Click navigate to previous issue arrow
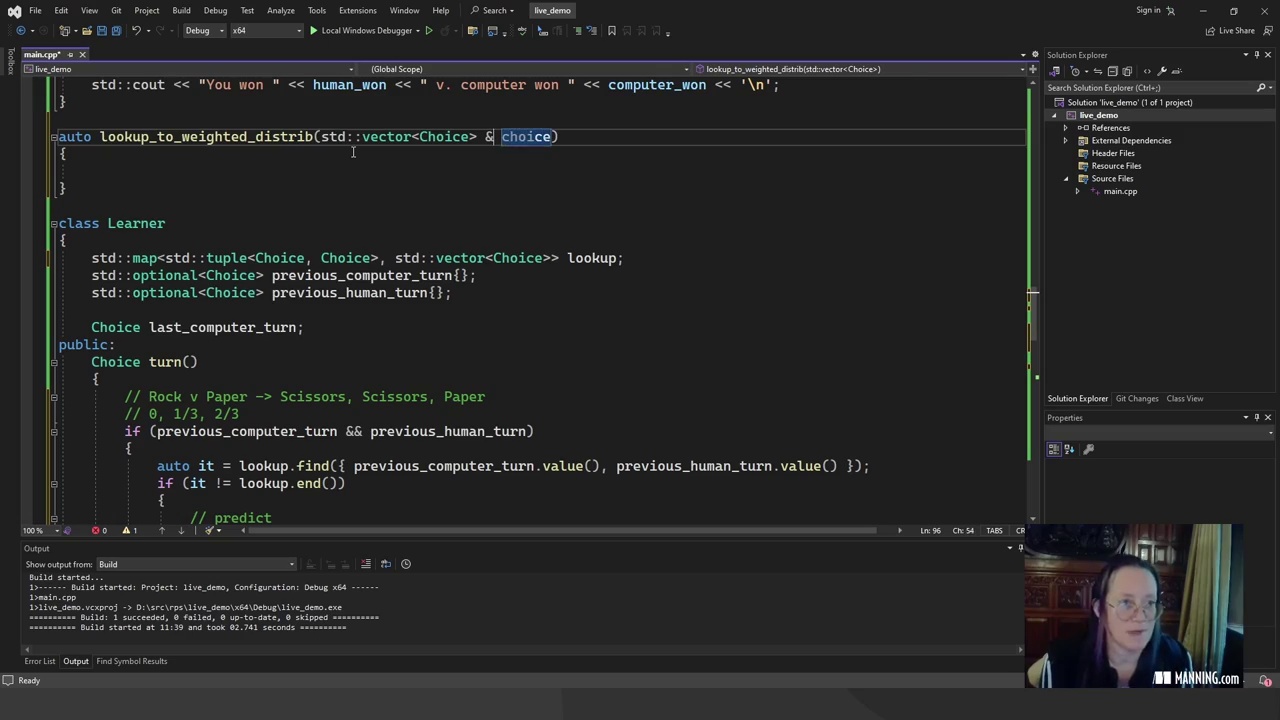This screenshot has height=720, width=1280. pos(162,530)
